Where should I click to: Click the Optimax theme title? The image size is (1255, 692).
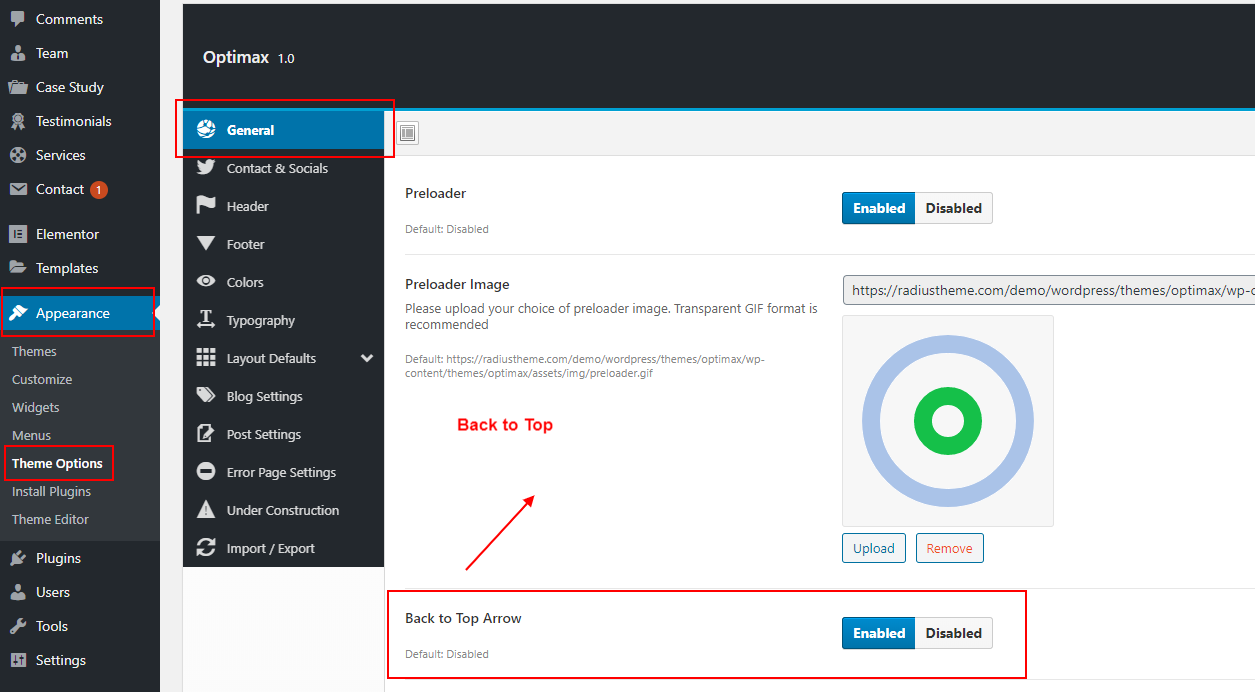click(x=236, y=58)
